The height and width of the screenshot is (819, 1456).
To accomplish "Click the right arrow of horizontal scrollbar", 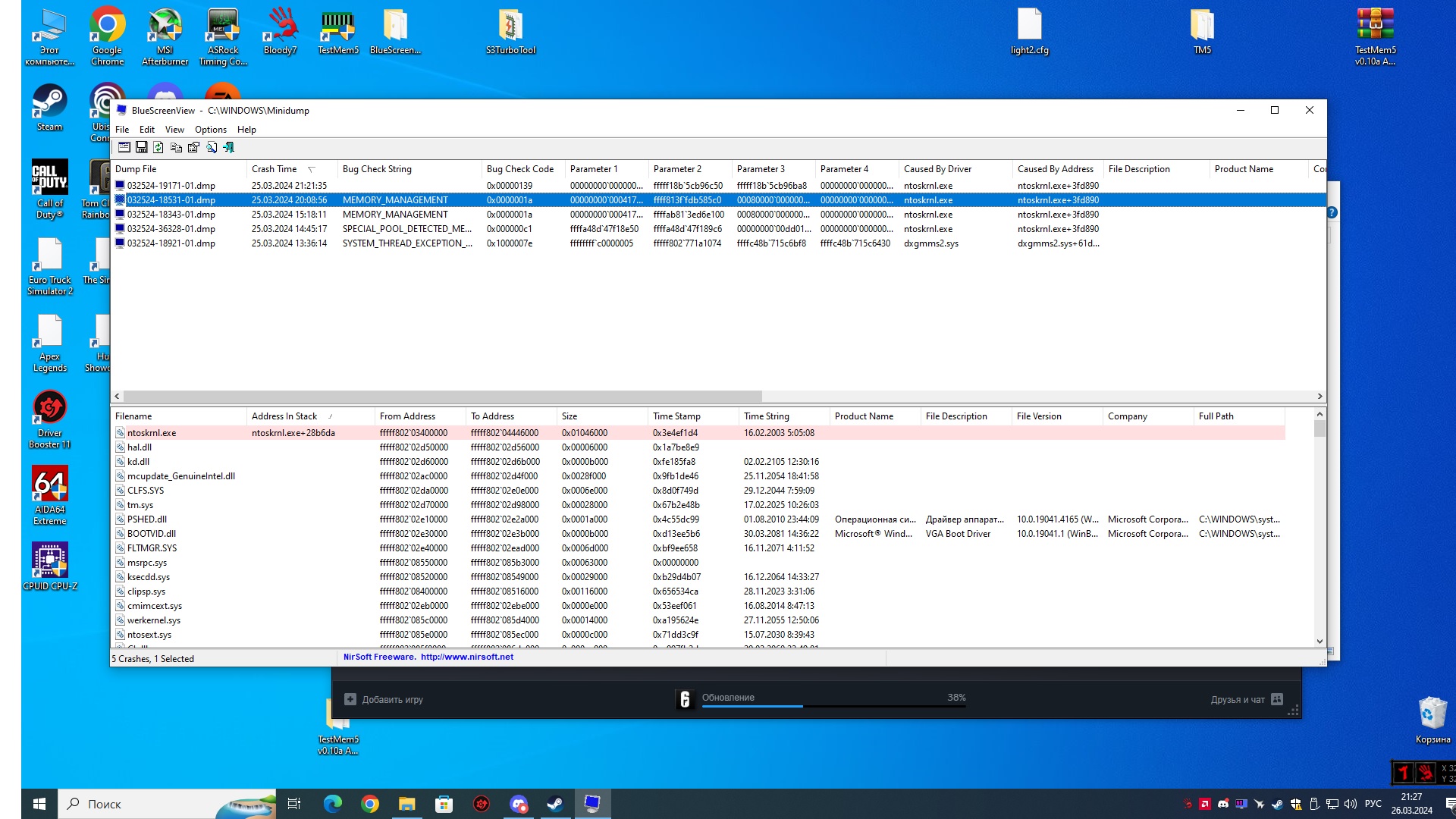I will tap(1319, 396).
